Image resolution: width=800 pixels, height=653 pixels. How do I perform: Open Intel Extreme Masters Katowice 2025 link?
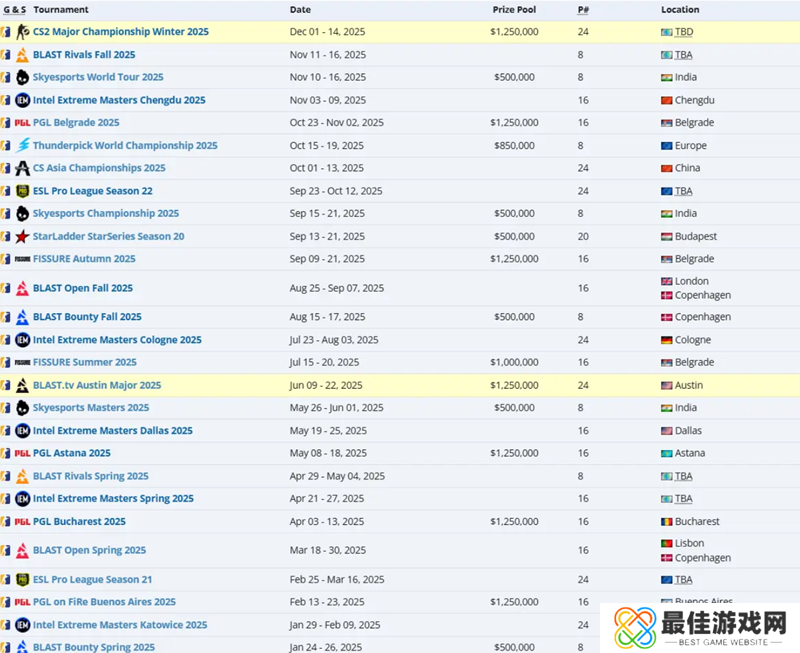[x=119, y=625]
